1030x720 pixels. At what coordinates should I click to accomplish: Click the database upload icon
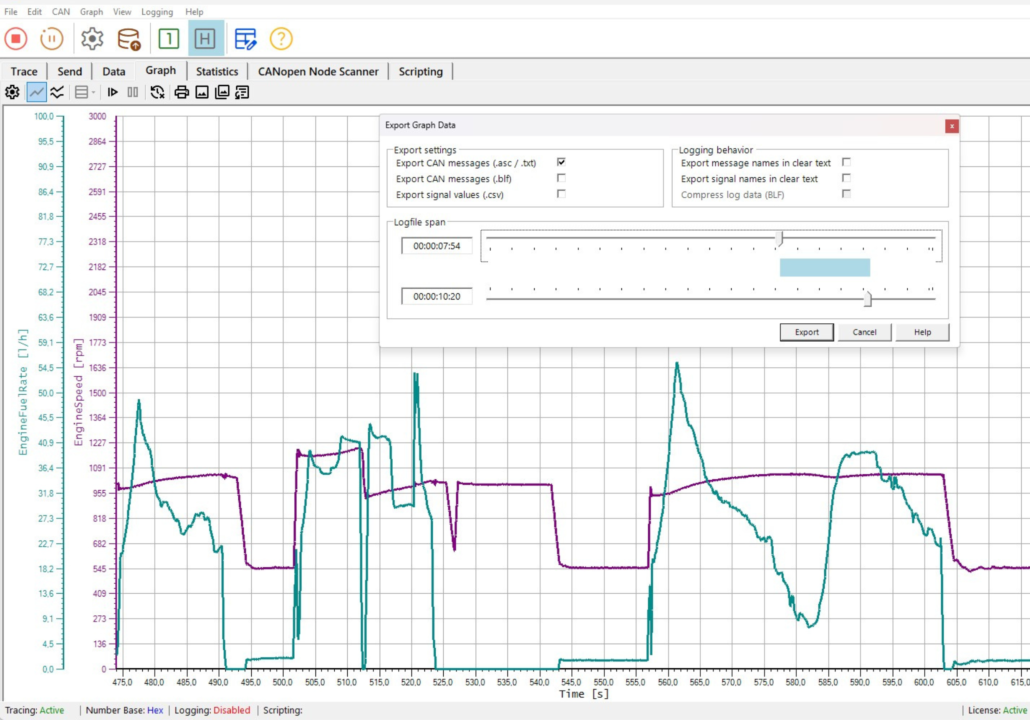coord(129,39)
